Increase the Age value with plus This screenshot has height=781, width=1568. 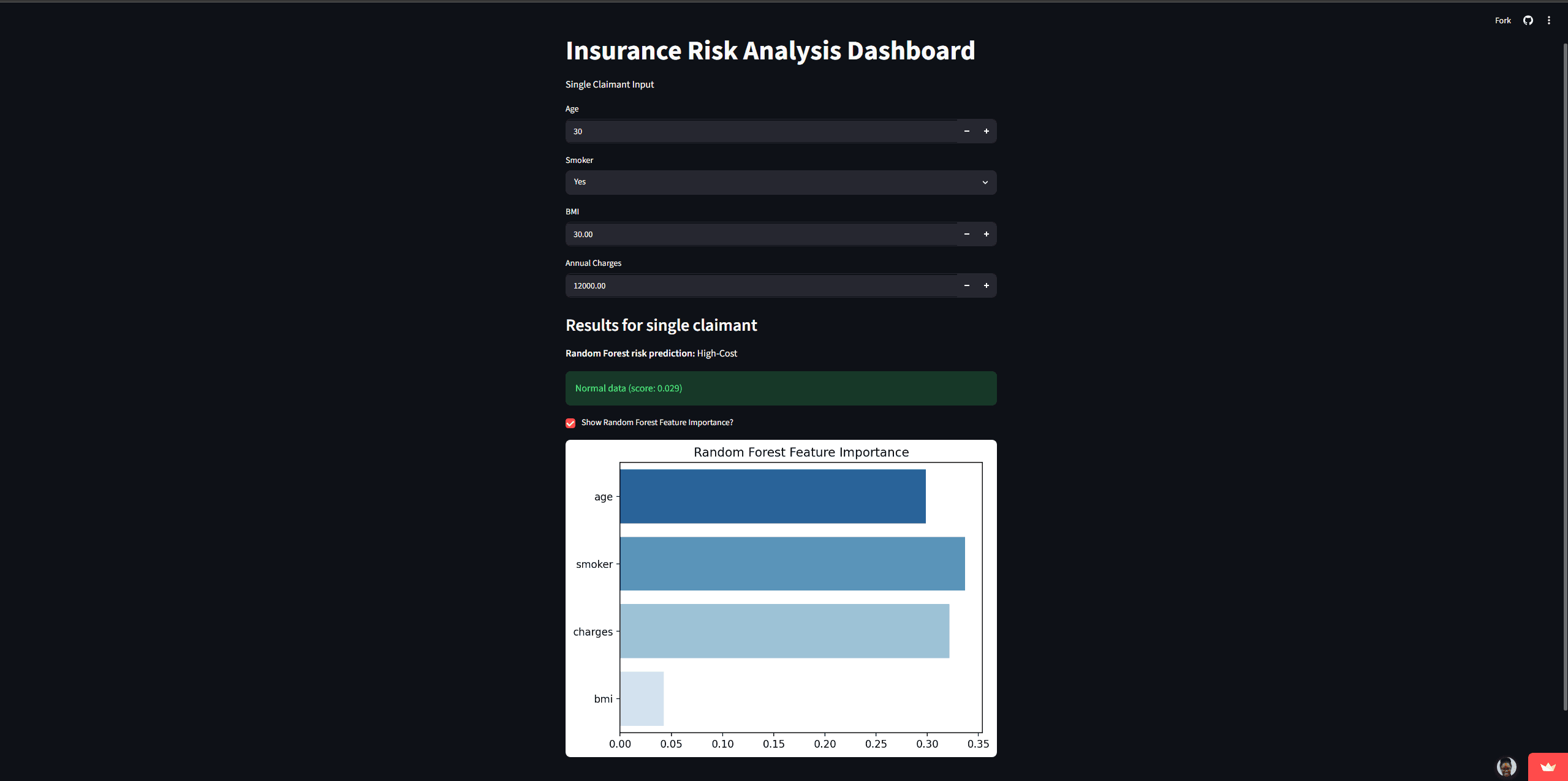coord(987,131)
